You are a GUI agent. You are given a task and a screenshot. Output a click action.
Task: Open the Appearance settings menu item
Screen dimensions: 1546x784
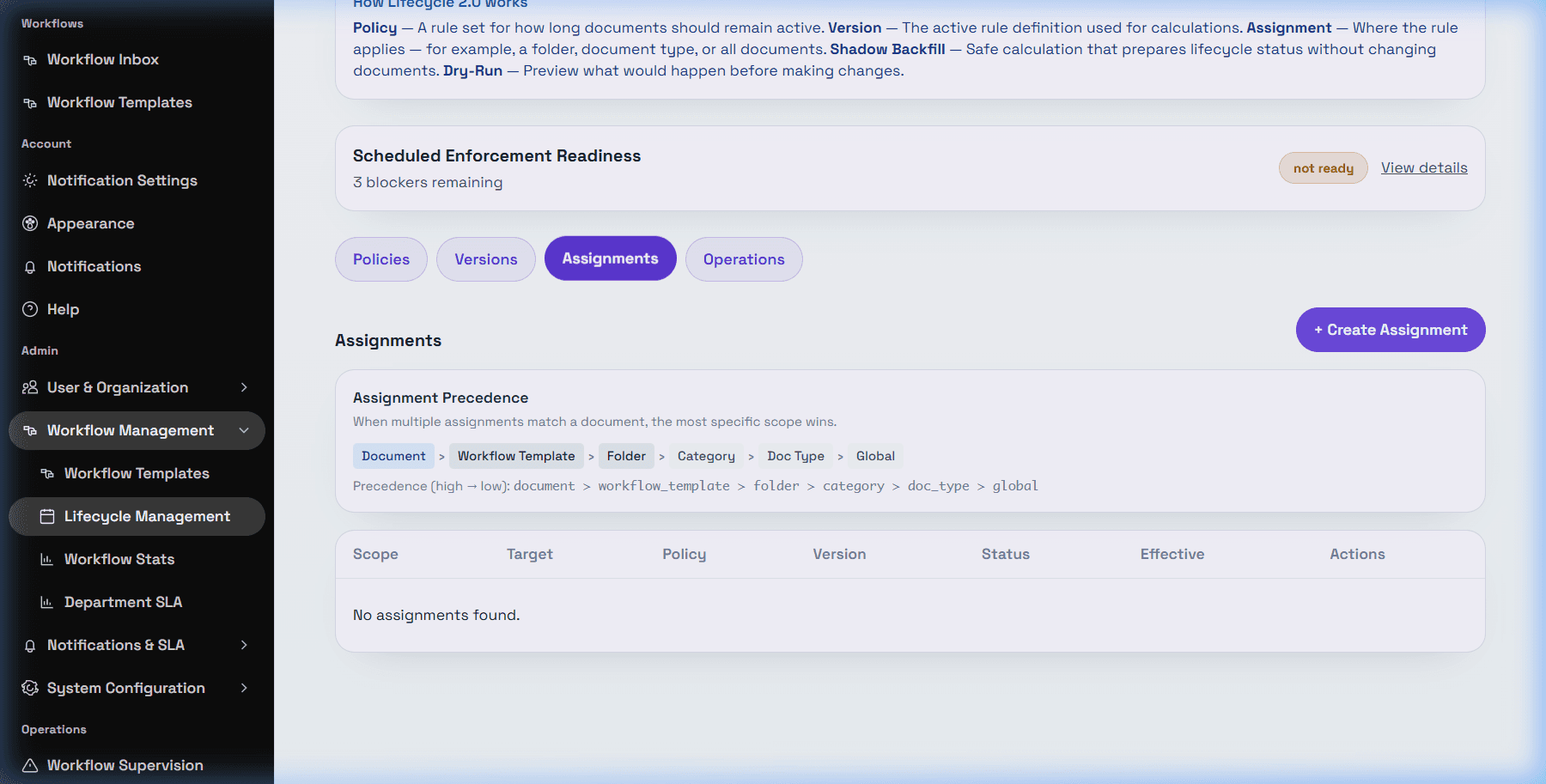click(x=137, y=223)
